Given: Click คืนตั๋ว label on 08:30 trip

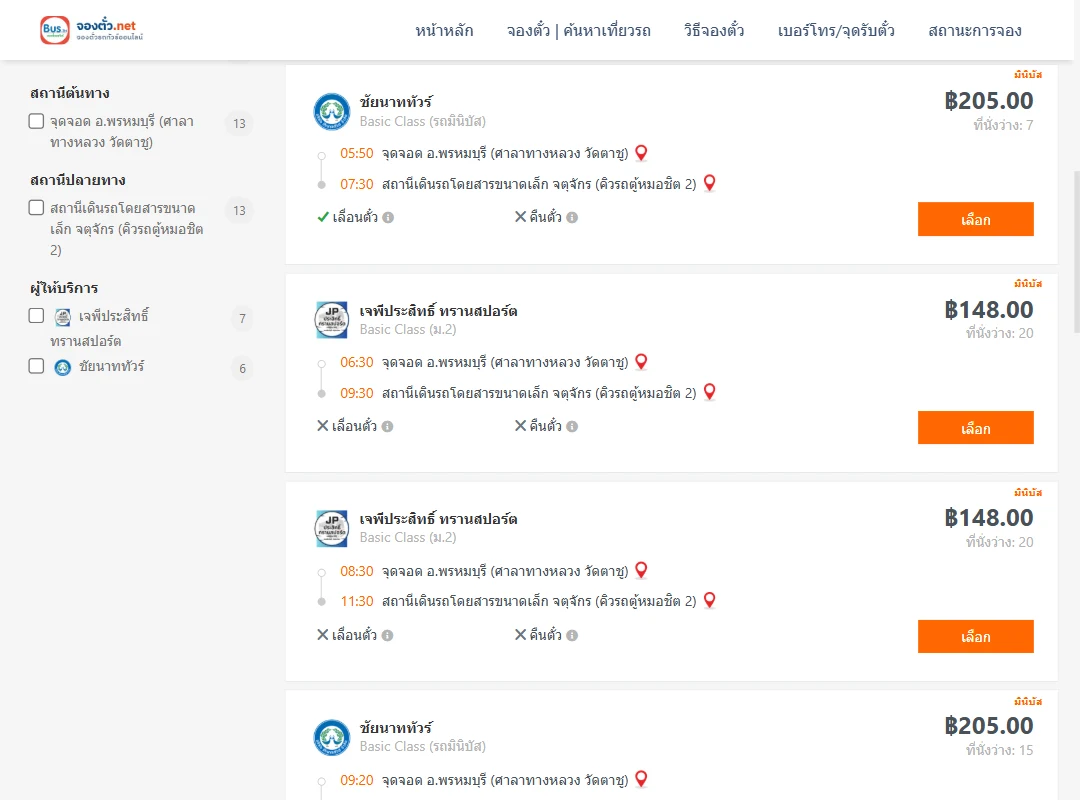Looking at the screenshot, I should (546, 635).
